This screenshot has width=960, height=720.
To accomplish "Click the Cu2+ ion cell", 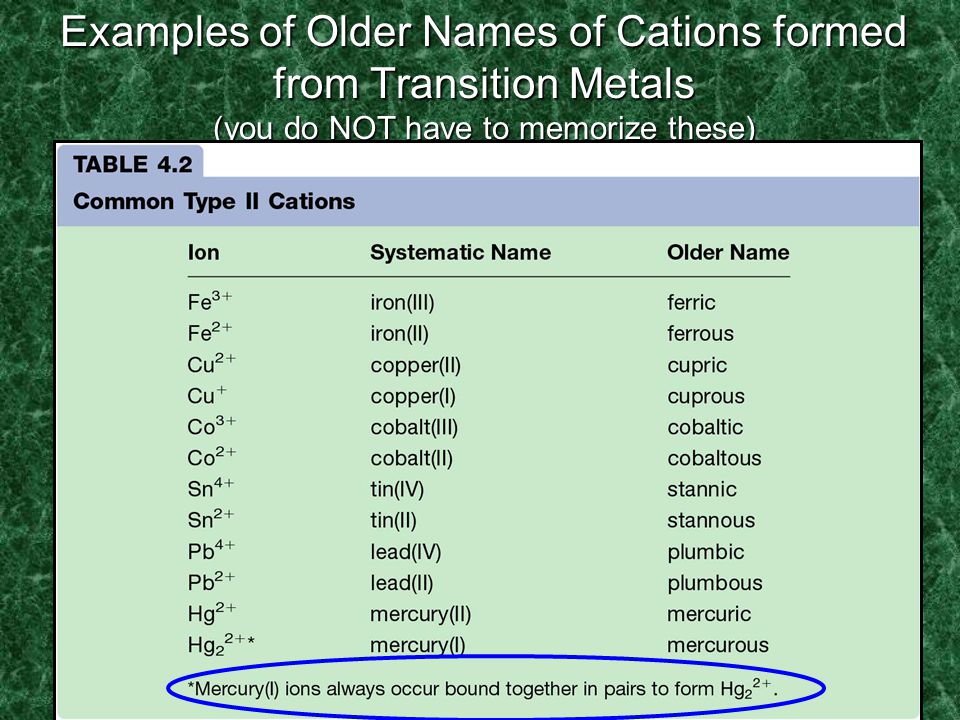I will 211,363.
